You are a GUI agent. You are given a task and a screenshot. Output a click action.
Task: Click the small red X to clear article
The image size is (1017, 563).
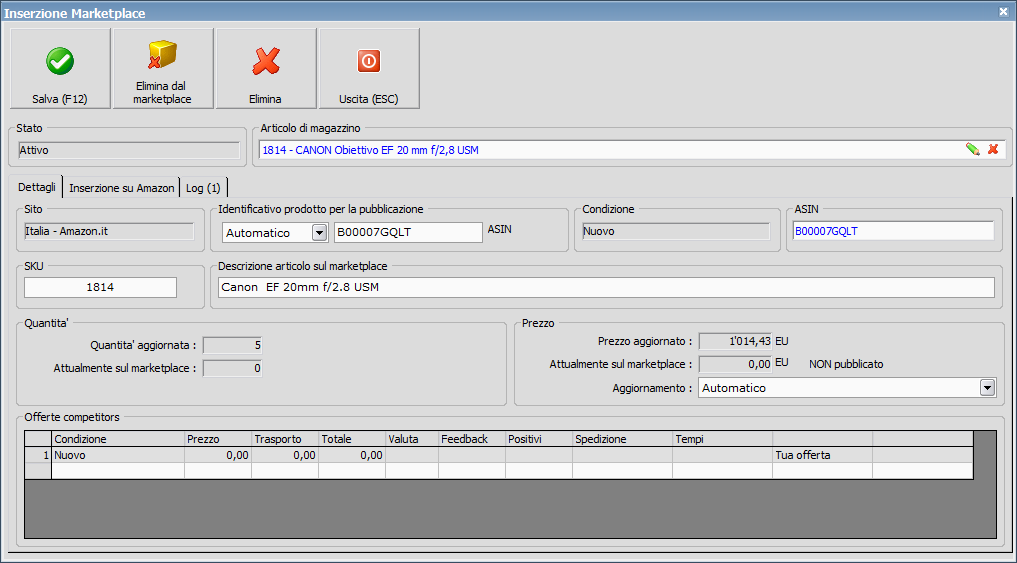(993, 149)
